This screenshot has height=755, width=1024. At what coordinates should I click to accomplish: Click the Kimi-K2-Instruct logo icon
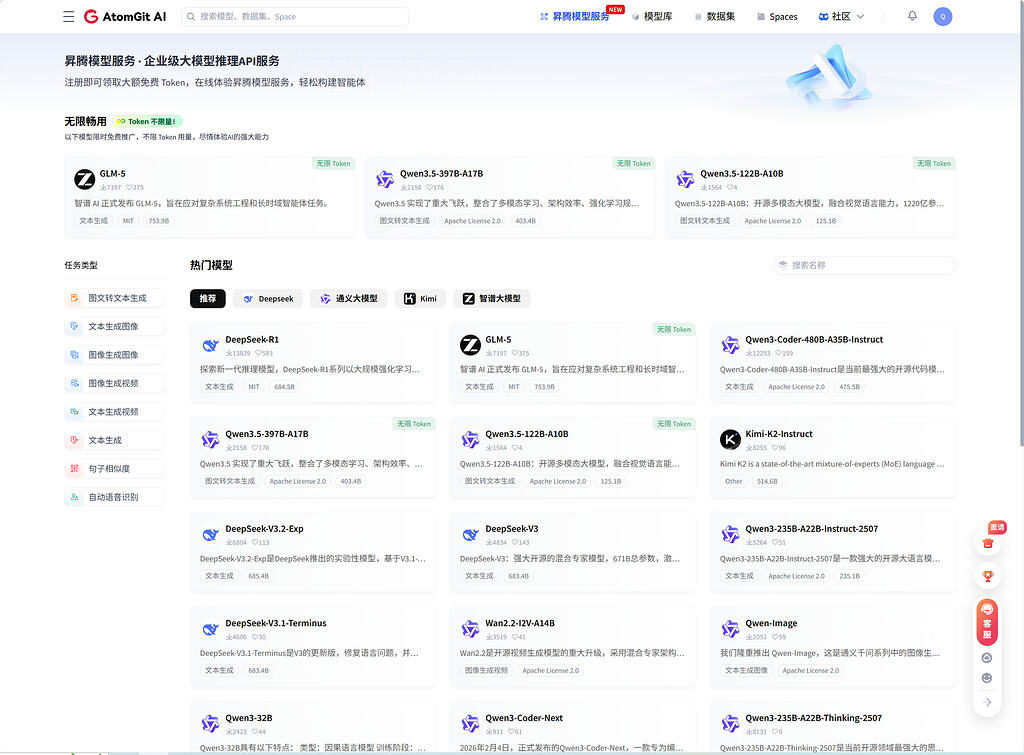tap(730, 440)
